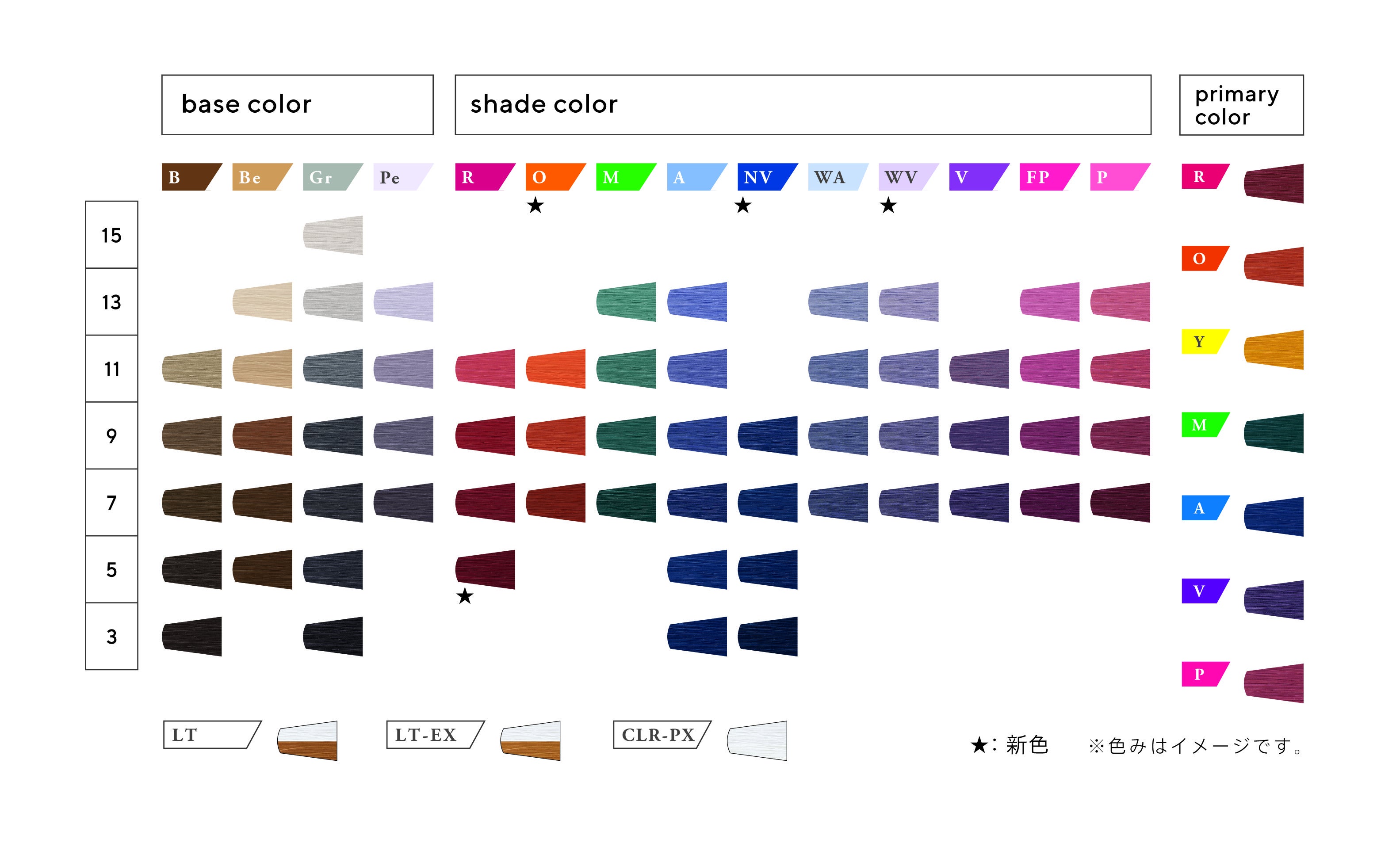This screenshot has width=1400, height=862.
Task: Pick the level 15 Gr light gray swatch
Action: [x=333, y=235]
